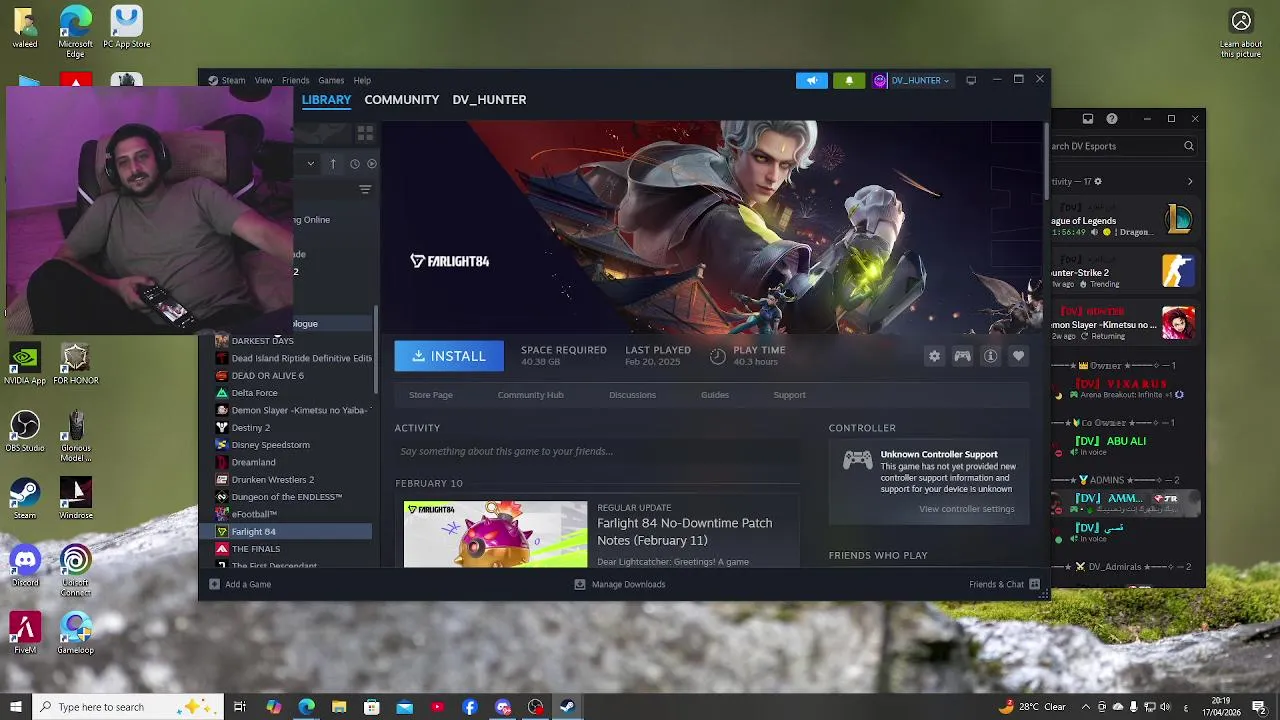The width and height of the screenshot is (1280, 720).
Task: Select Drunken Wrestlers 2 in library
Action: [x=272, y=480]
